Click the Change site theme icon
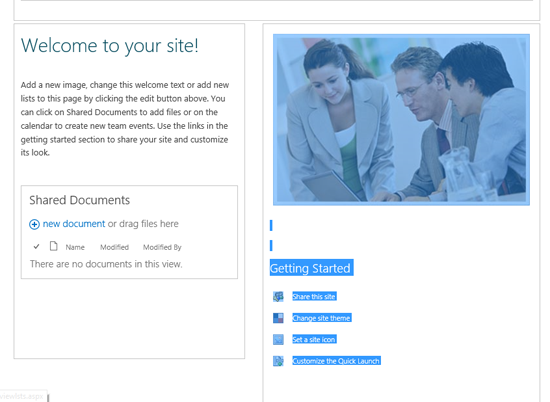This screenshot has height=402, width=550. click(278, 318)
